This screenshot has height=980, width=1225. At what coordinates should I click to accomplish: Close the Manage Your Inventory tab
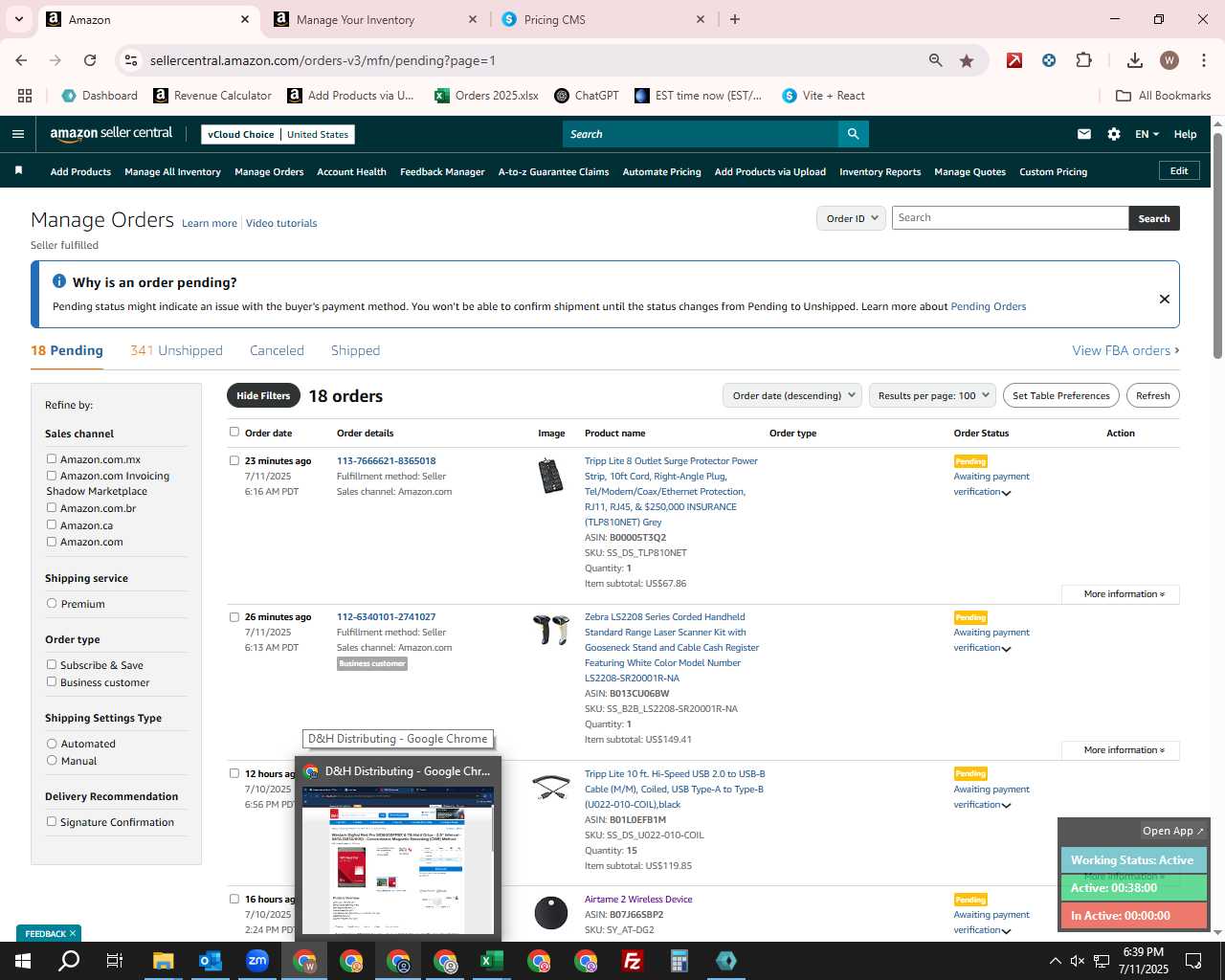[473, 19]
